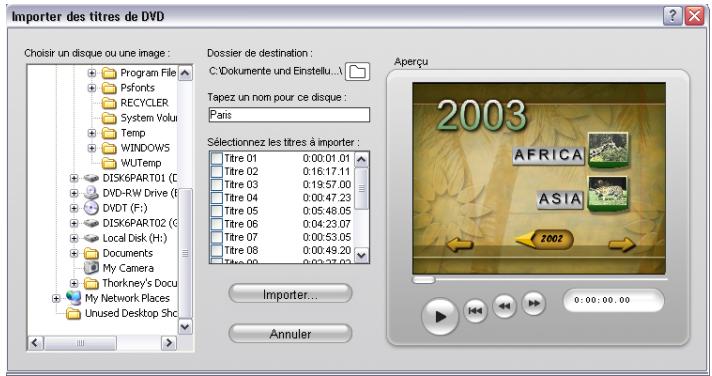Expand the My Network Places node
The image size is (712, 376).
[x=56, y=298]
